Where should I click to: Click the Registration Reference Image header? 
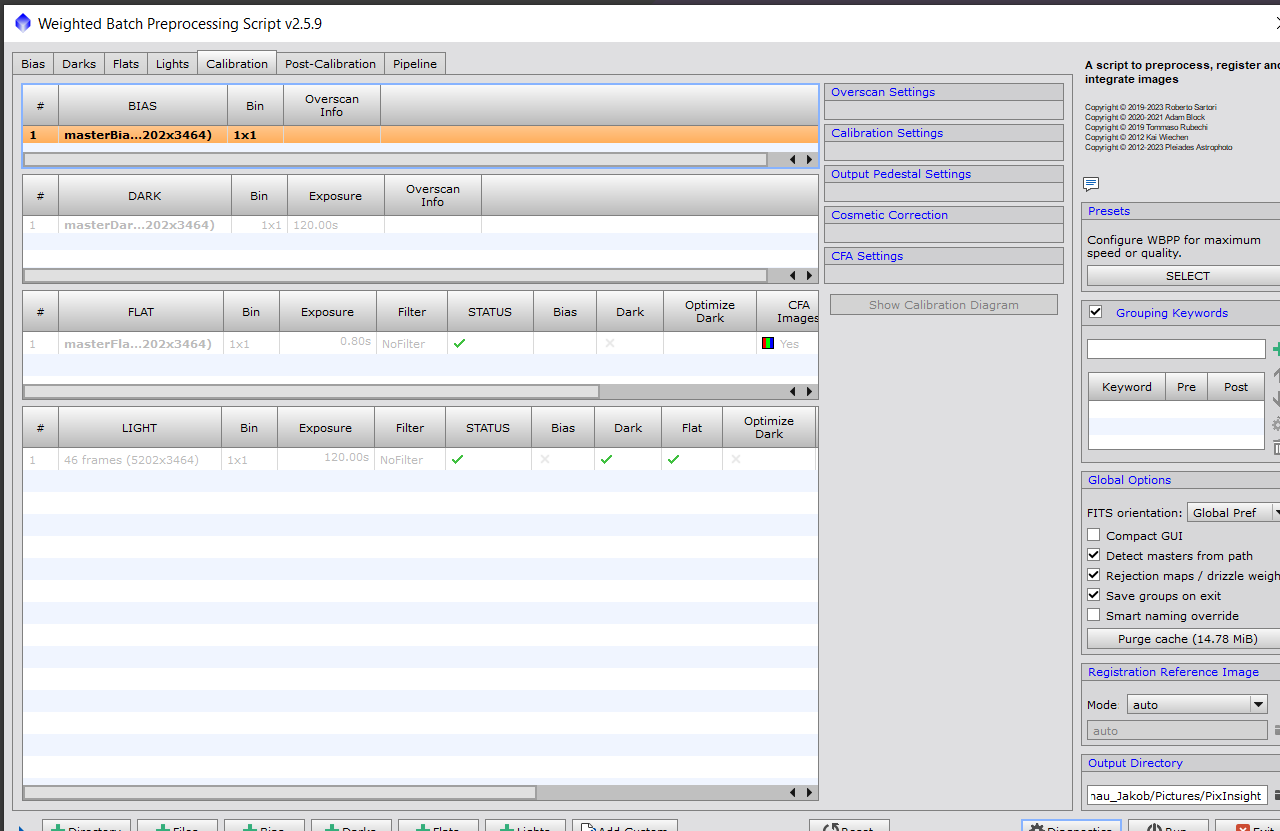click(x=1181, y=672)
